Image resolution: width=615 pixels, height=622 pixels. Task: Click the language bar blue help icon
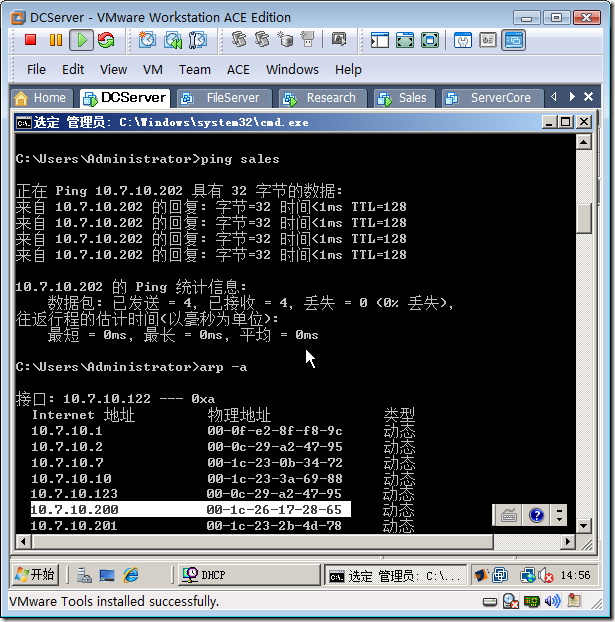coord(536,515)
